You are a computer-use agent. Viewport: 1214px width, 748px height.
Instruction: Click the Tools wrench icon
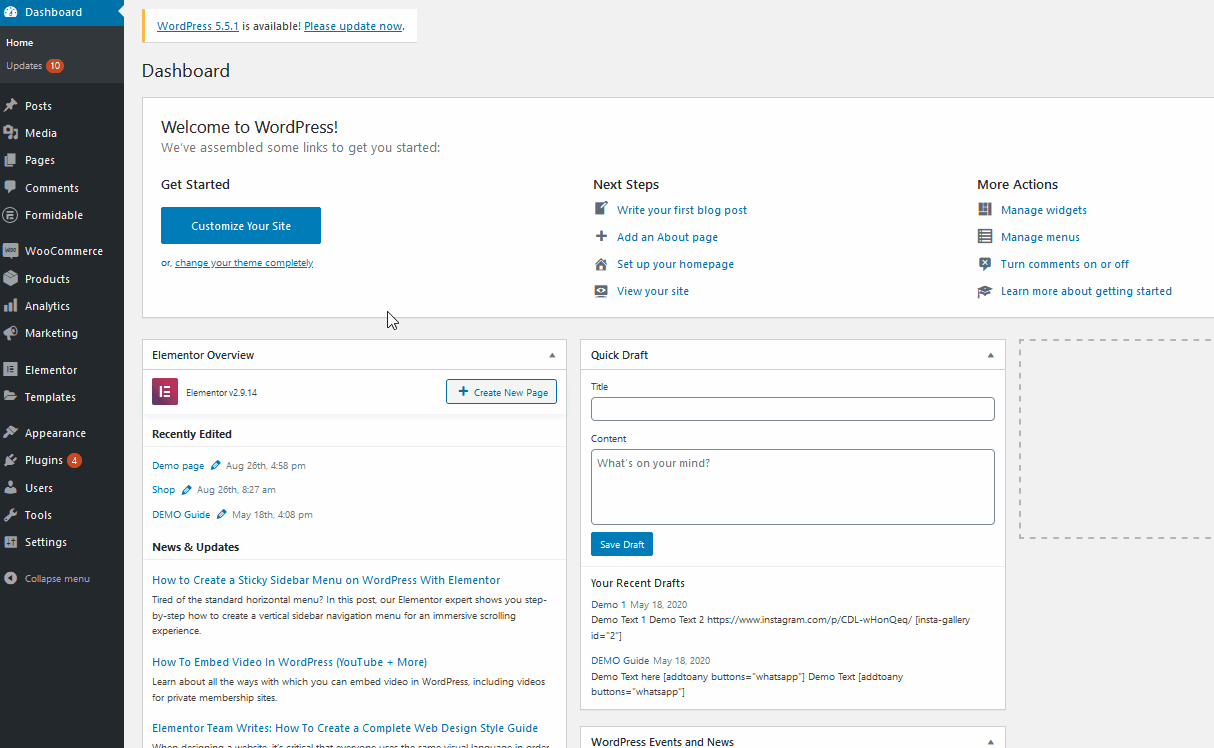11,515
